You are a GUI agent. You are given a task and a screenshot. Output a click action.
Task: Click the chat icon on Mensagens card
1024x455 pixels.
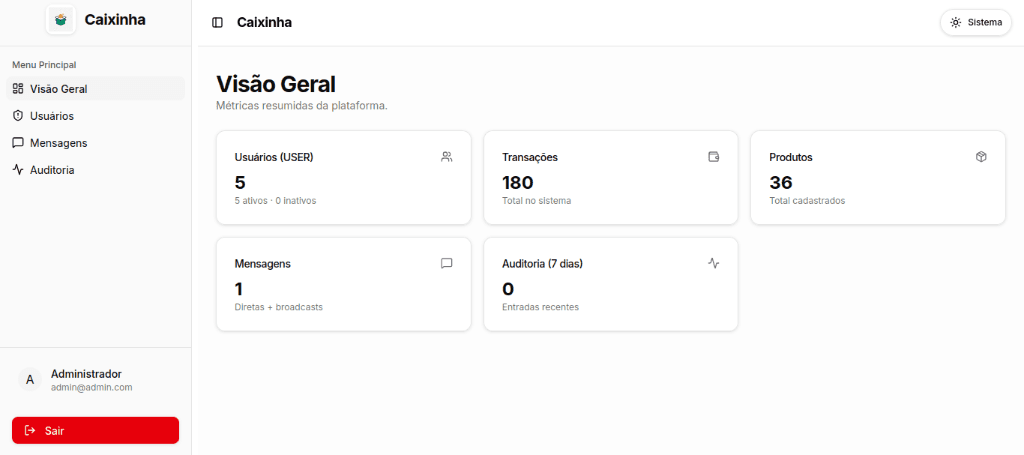[x=447, y=263]
